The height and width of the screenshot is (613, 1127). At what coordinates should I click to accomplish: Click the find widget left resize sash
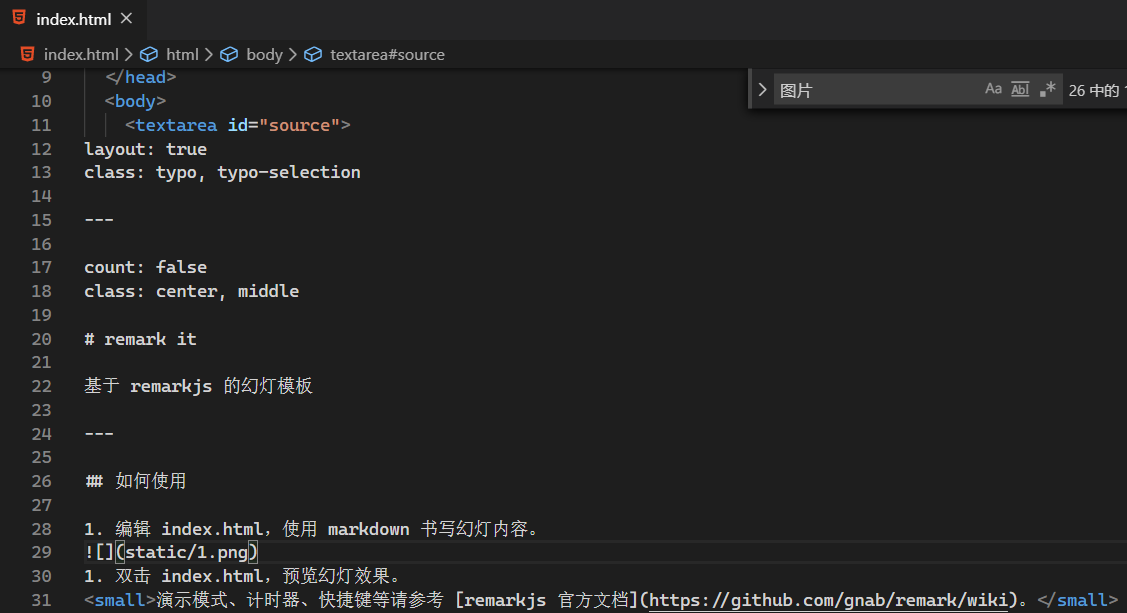point(750,89)
